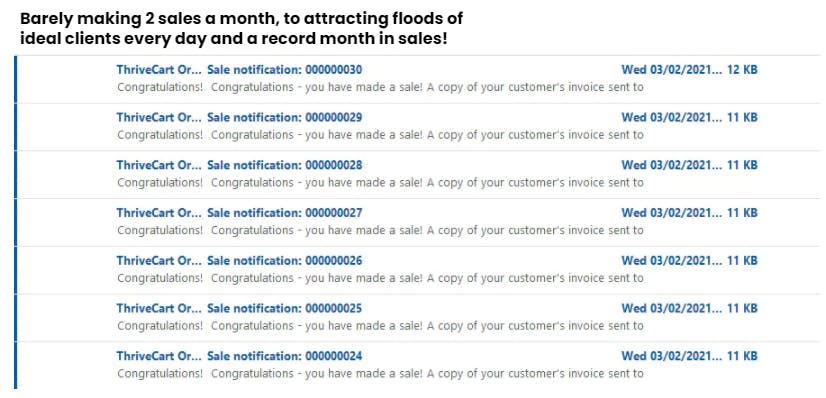Click the date of notification 000000025 email
This screenshot has width=826, height=398.
672,308
